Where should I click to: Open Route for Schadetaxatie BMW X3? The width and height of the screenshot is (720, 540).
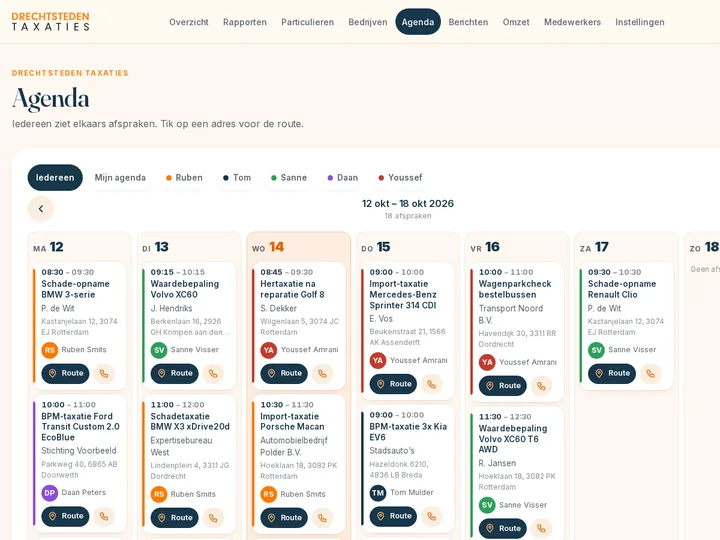coord(175,518)
